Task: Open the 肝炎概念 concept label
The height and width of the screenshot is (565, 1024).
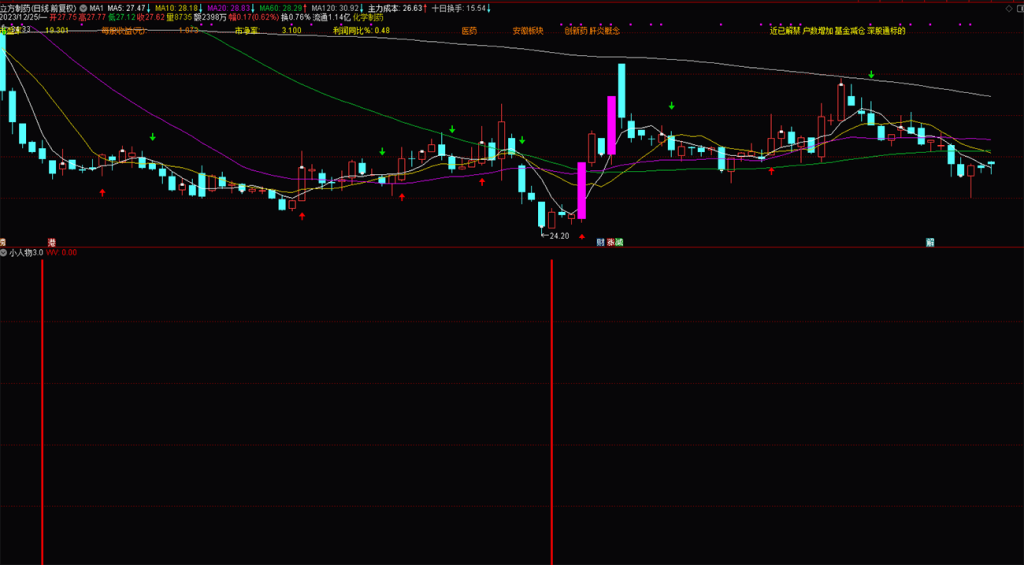Action: [x=605, y=31]
